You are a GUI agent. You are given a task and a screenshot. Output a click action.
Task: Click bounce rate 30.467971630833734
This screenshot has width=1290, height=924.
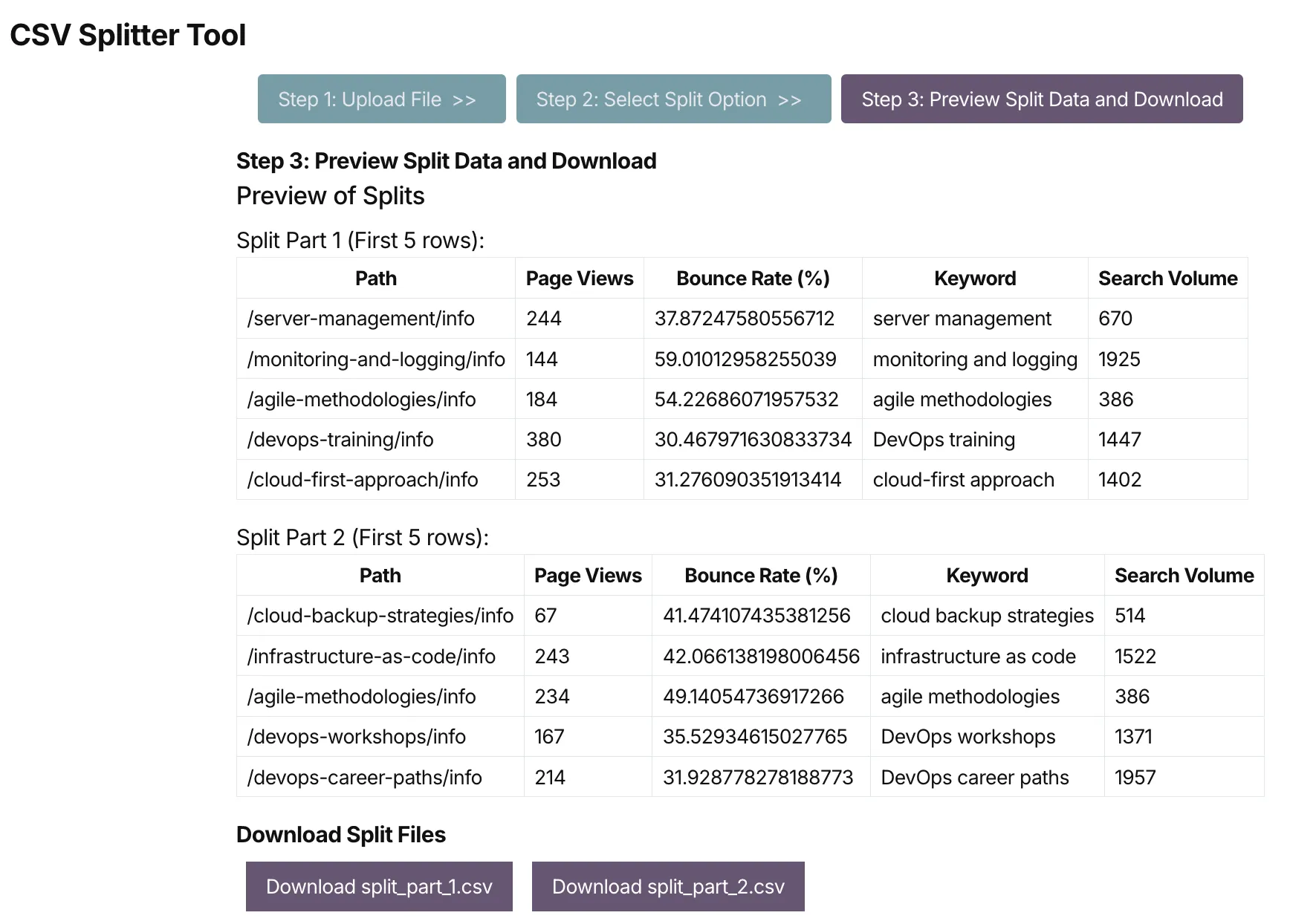(x=753, y=440)
